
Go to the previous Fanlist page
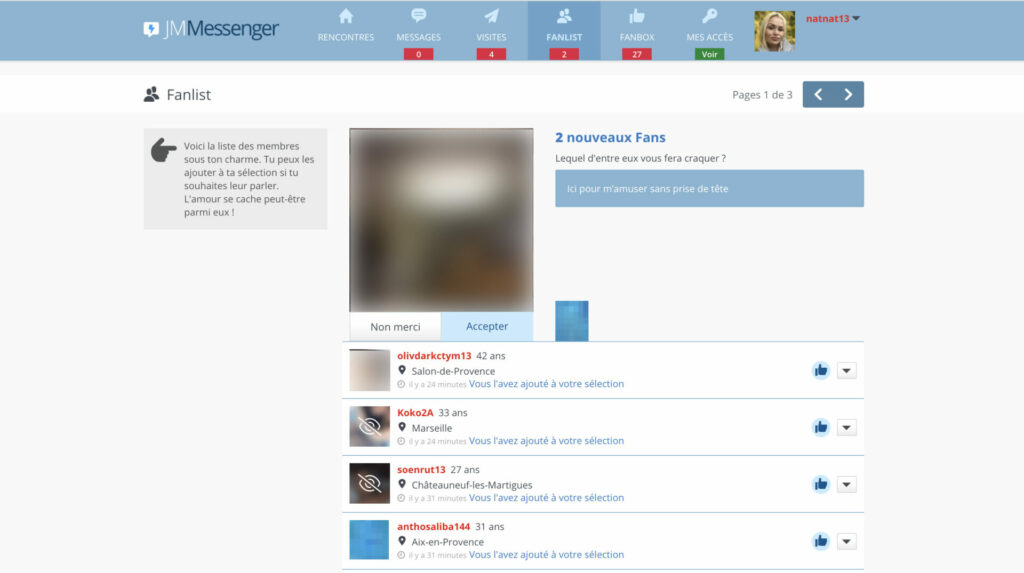(818, 95)
